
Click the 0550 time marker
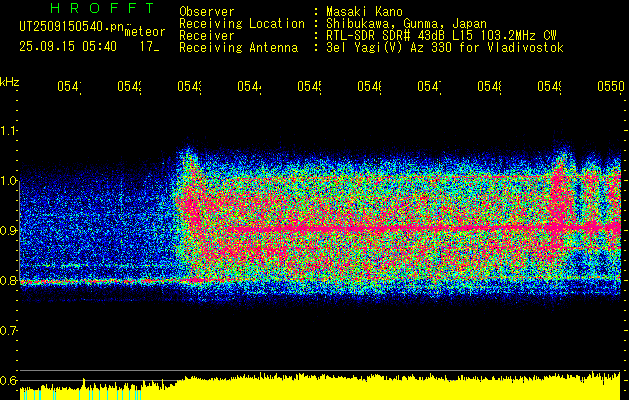coord(611,86)
